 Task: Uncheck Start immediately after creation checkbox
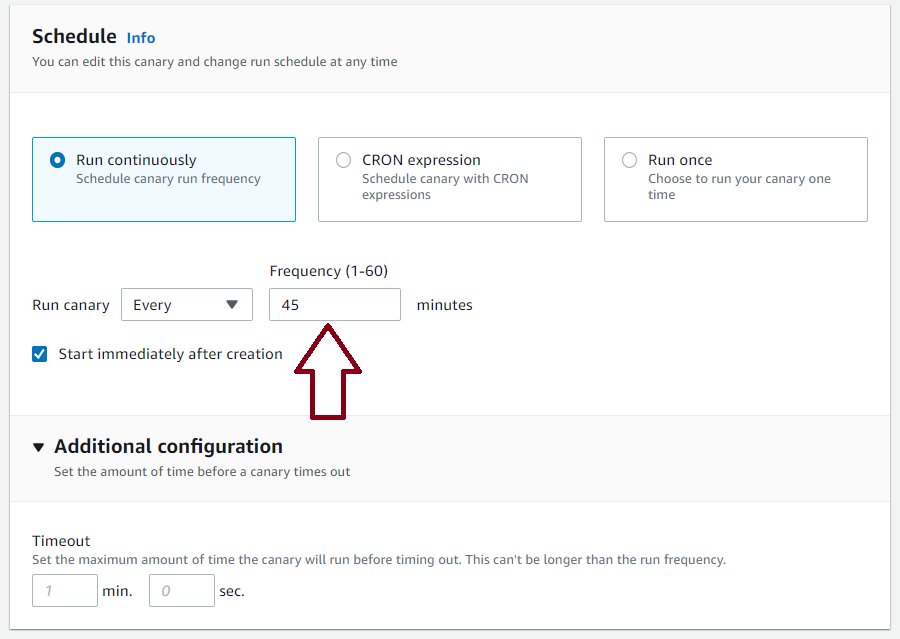click(40, 354)
